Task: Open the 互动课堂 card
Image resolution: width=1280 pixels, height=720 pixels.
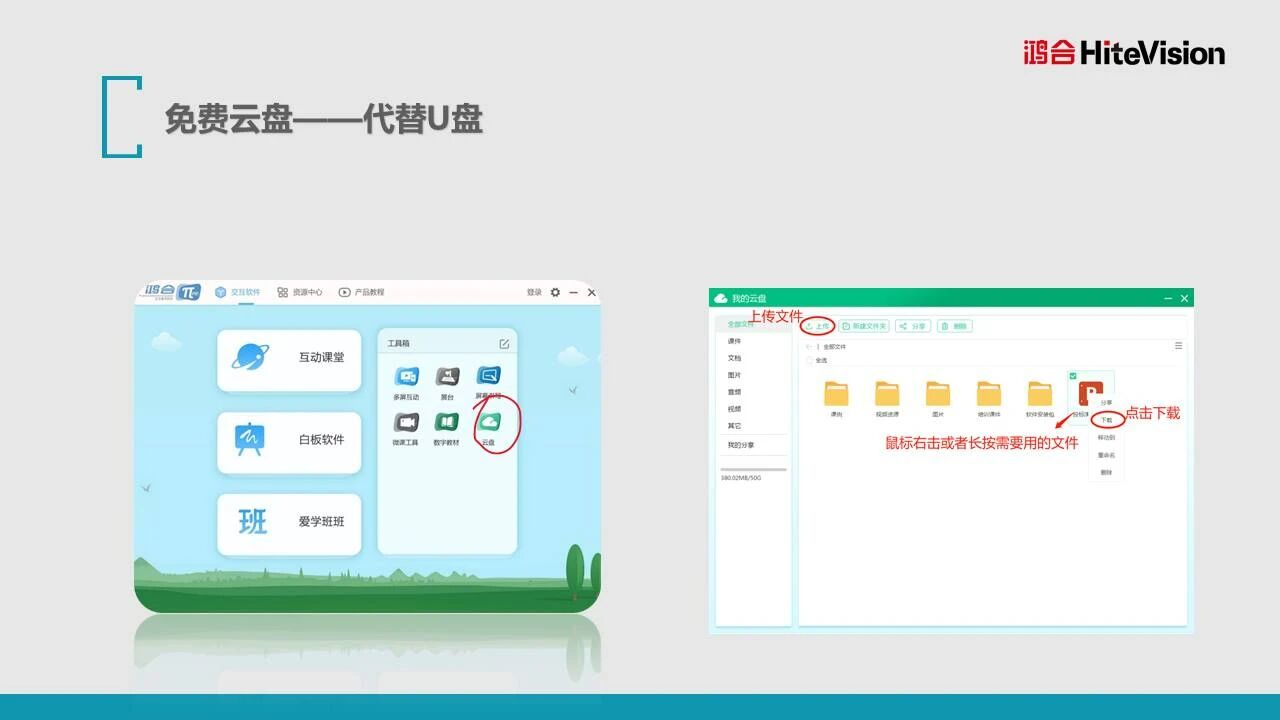Action: [x=289, y=358]
